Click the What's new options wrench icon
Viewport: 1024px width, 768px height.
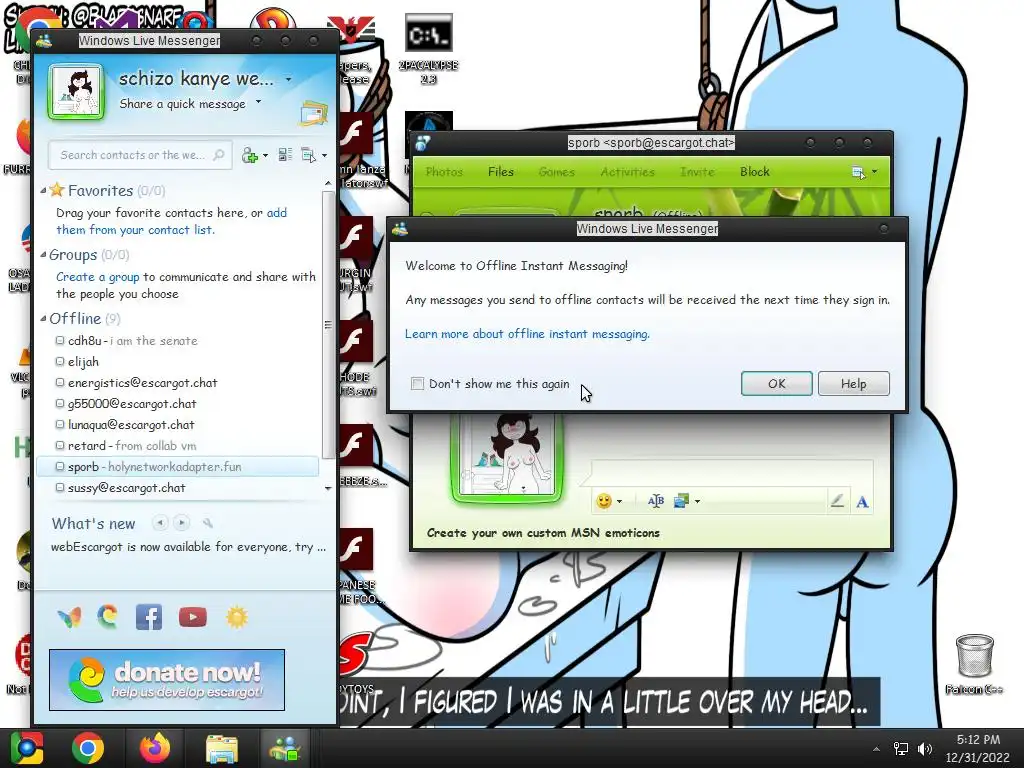207,522
